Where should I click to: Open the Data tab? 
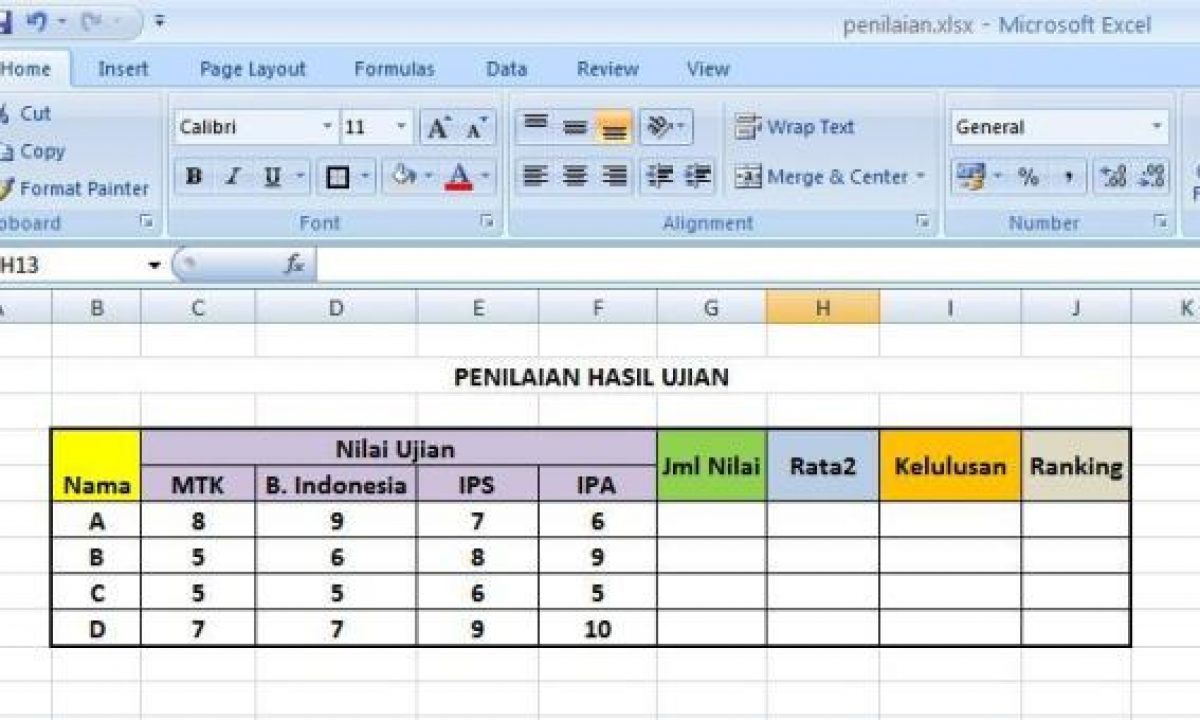pos(507,69)
